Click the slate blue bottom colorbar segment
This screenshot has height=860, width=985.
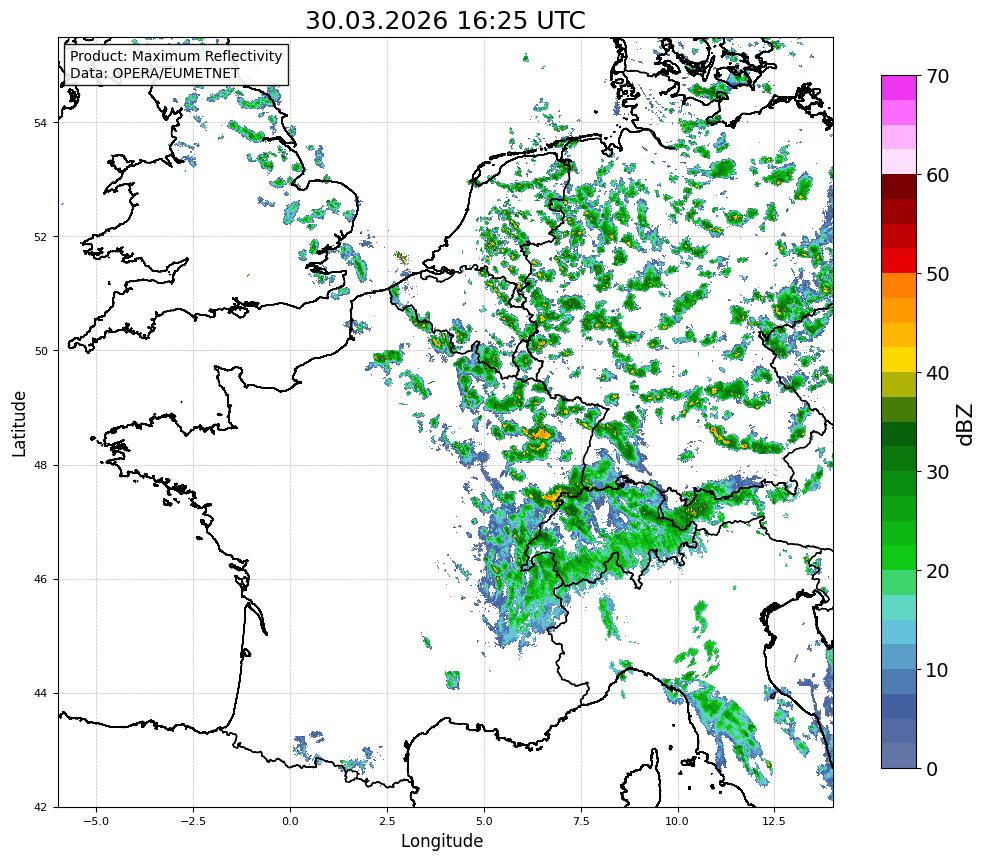click(899, 756)
